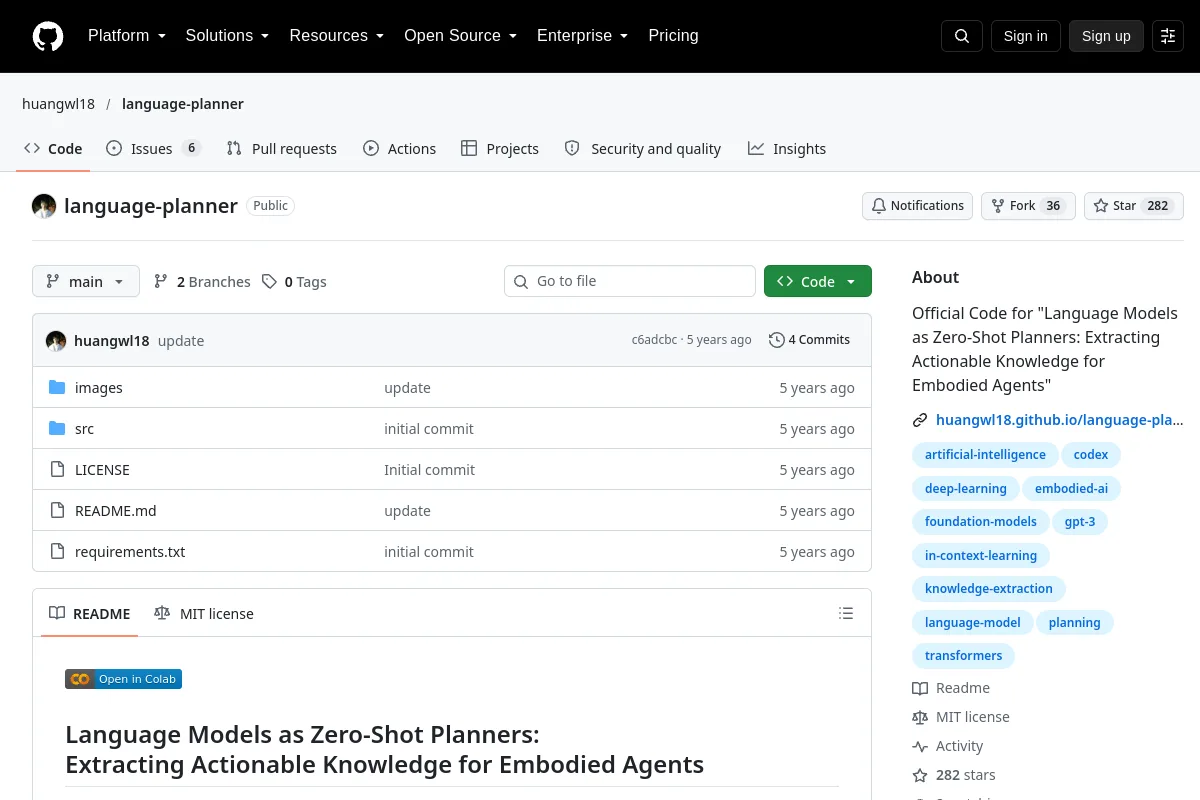Open the Pricing page link
This screenshot has height=800, width=1200.
[x=673, y=36]
